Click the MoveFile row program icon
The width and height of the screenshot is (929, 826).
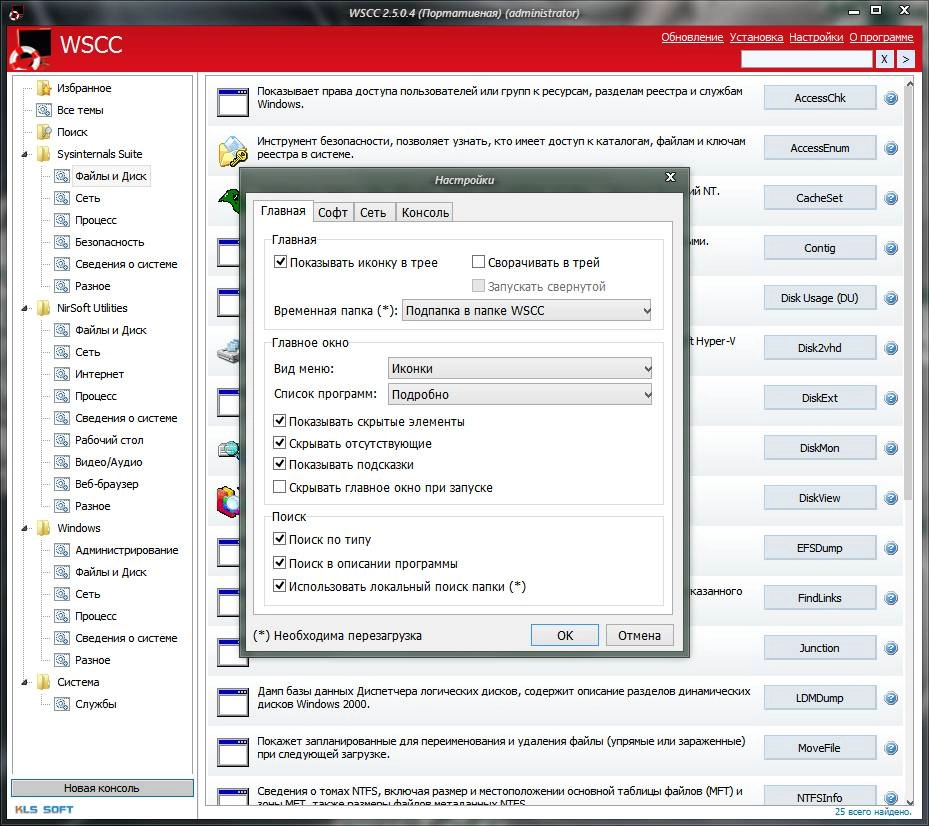tap(232, 752)
